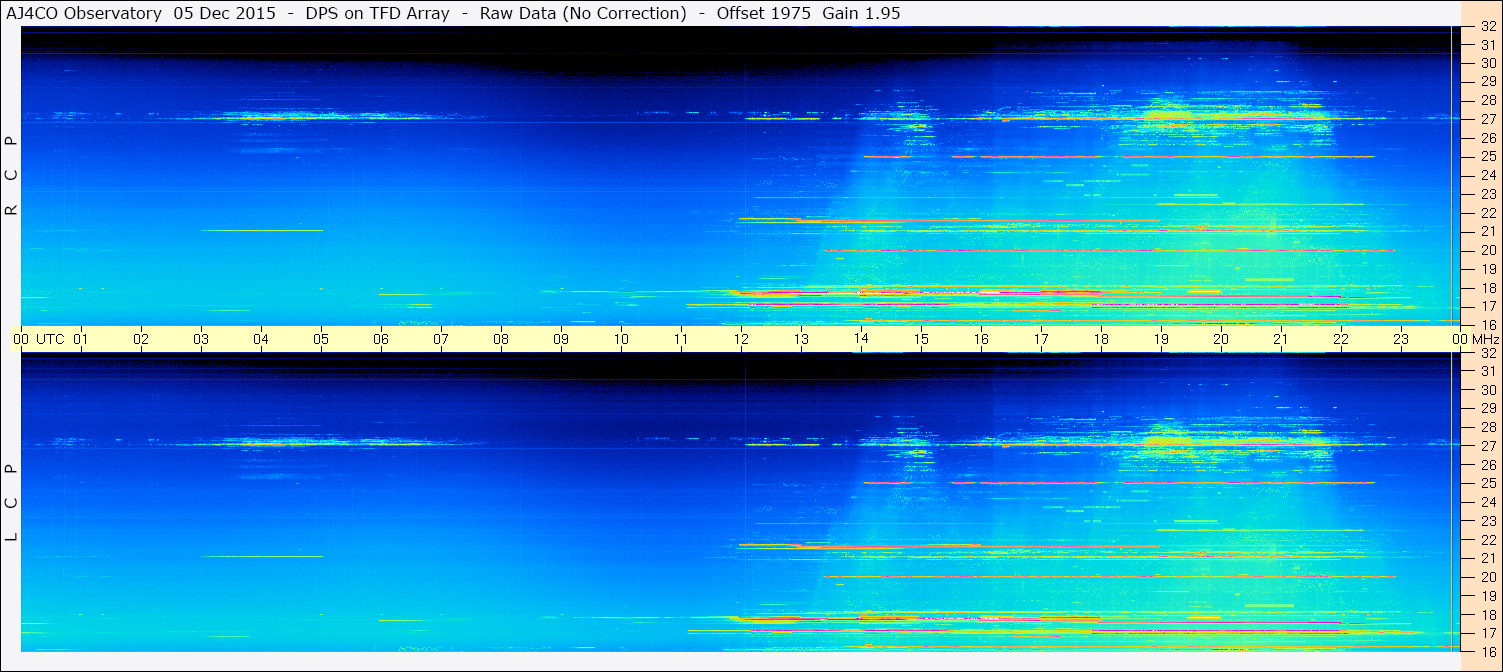
Task: Pick the 15 hour marker on the time axis
Action: pyautogui.click(x=921, y=339)
